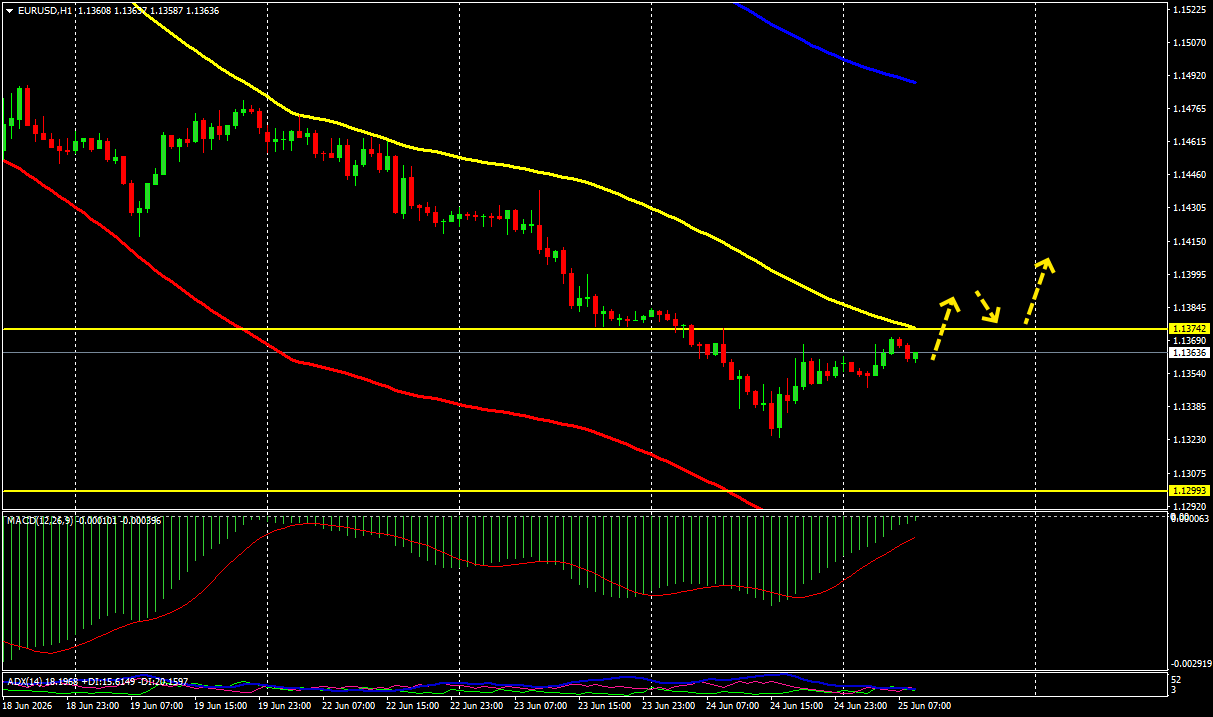Click the 1.14920 price axis label
This screenshot has width=1213, height=717.
click(1190, 76)
